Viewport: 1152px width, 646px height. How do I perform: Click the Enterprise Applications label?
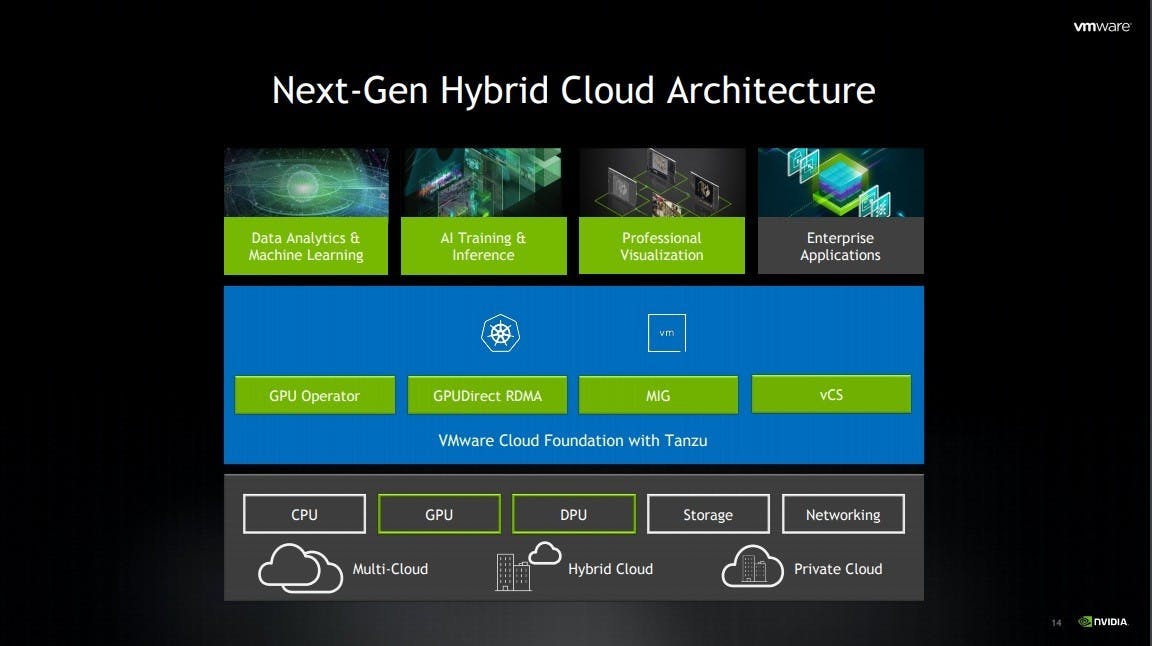tap(840, 246)
